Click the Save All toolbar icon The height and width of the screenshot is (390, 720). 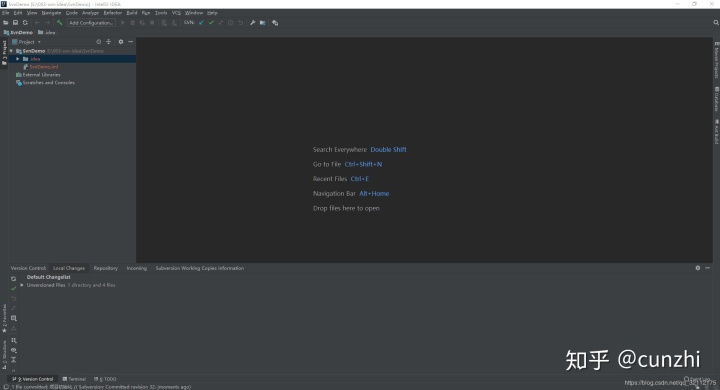point(15,23)
